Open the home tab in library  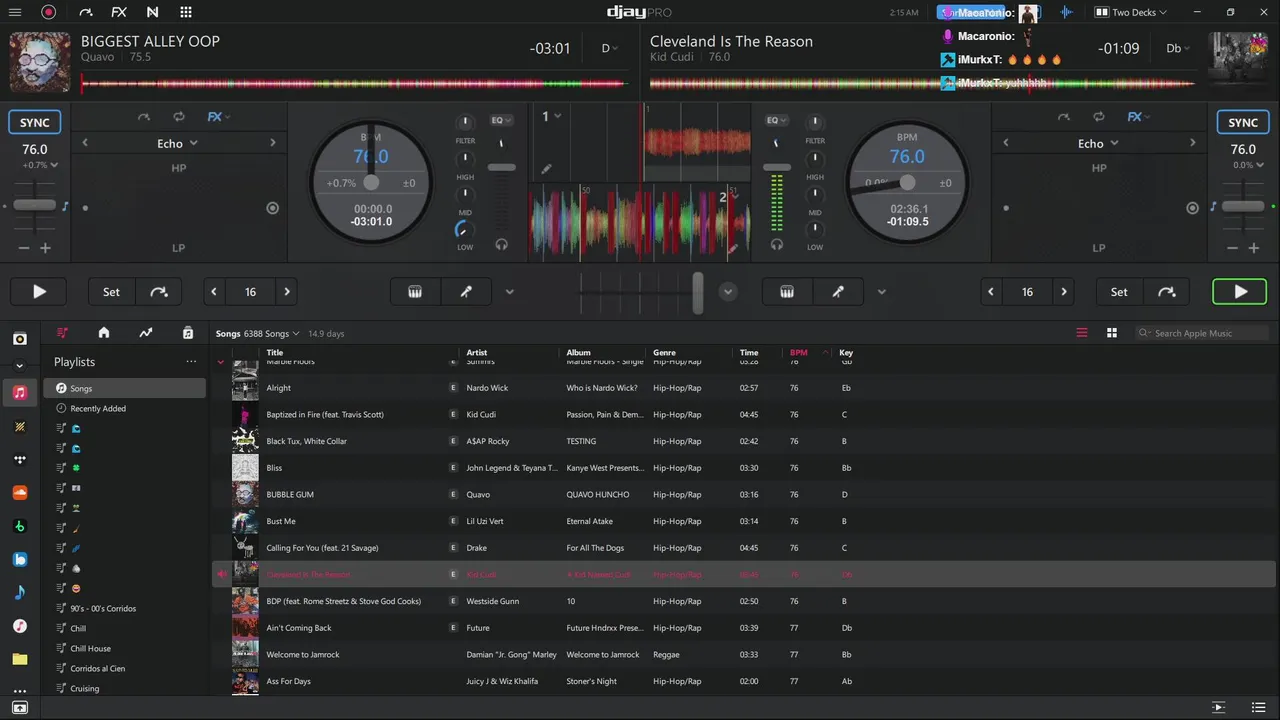click(104, 333)
